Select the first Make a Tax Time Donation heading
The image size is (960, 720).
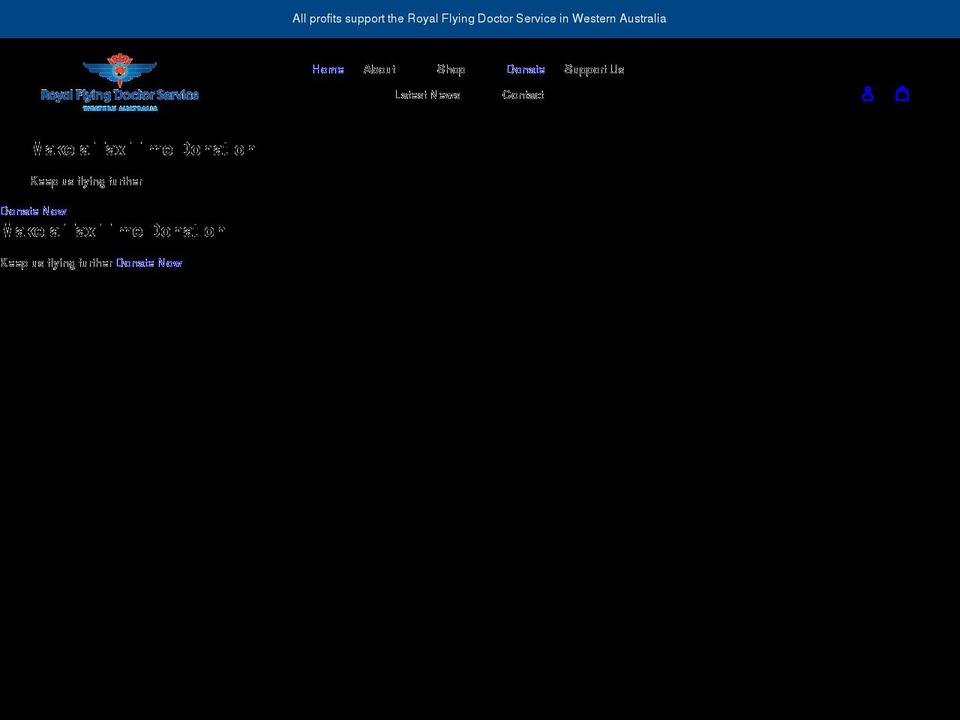[144, 149]
